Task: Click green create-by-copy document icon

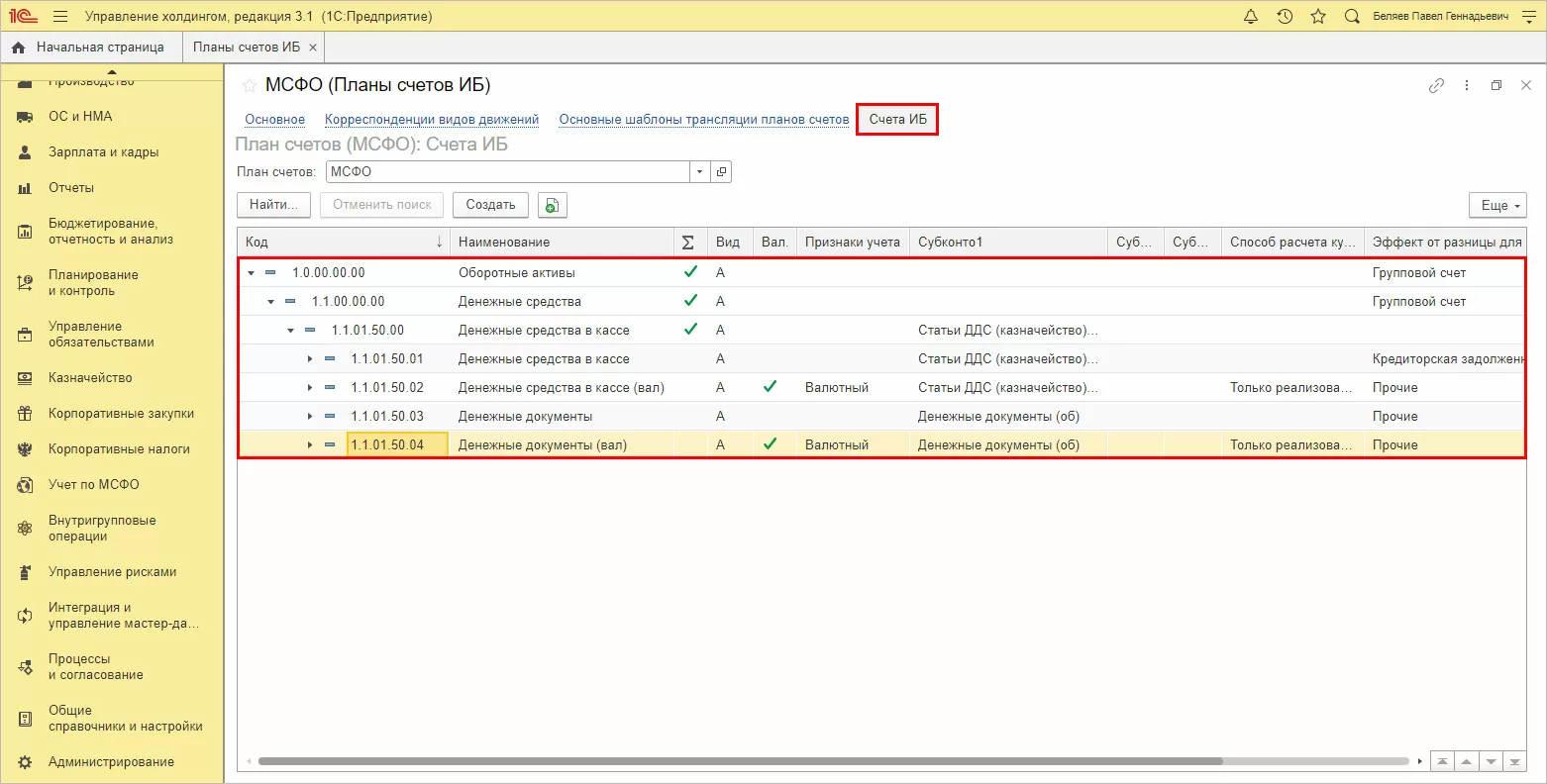Action: click(552, 205)
